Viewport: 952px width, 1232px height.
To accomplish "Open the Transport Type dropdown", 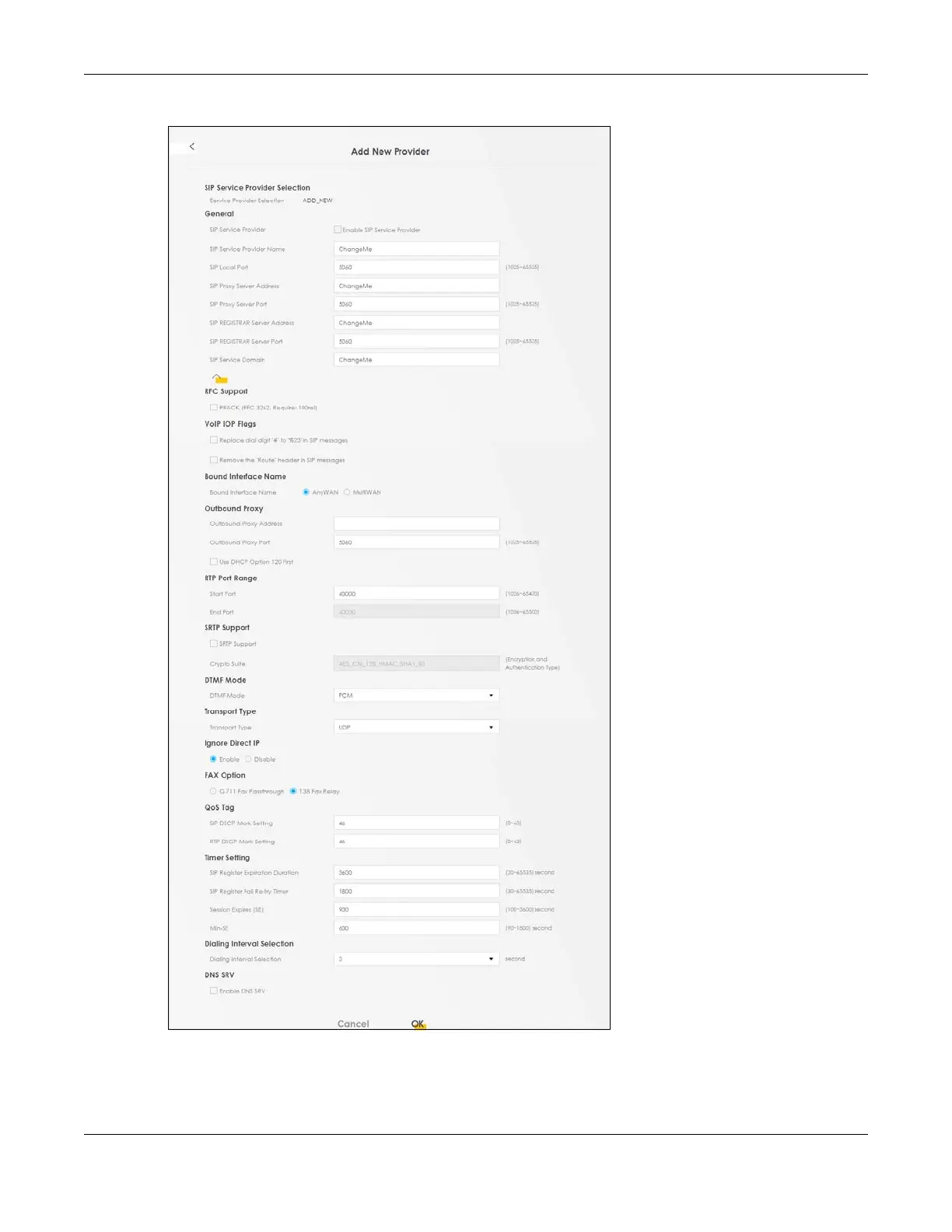I will click(416, 727).
